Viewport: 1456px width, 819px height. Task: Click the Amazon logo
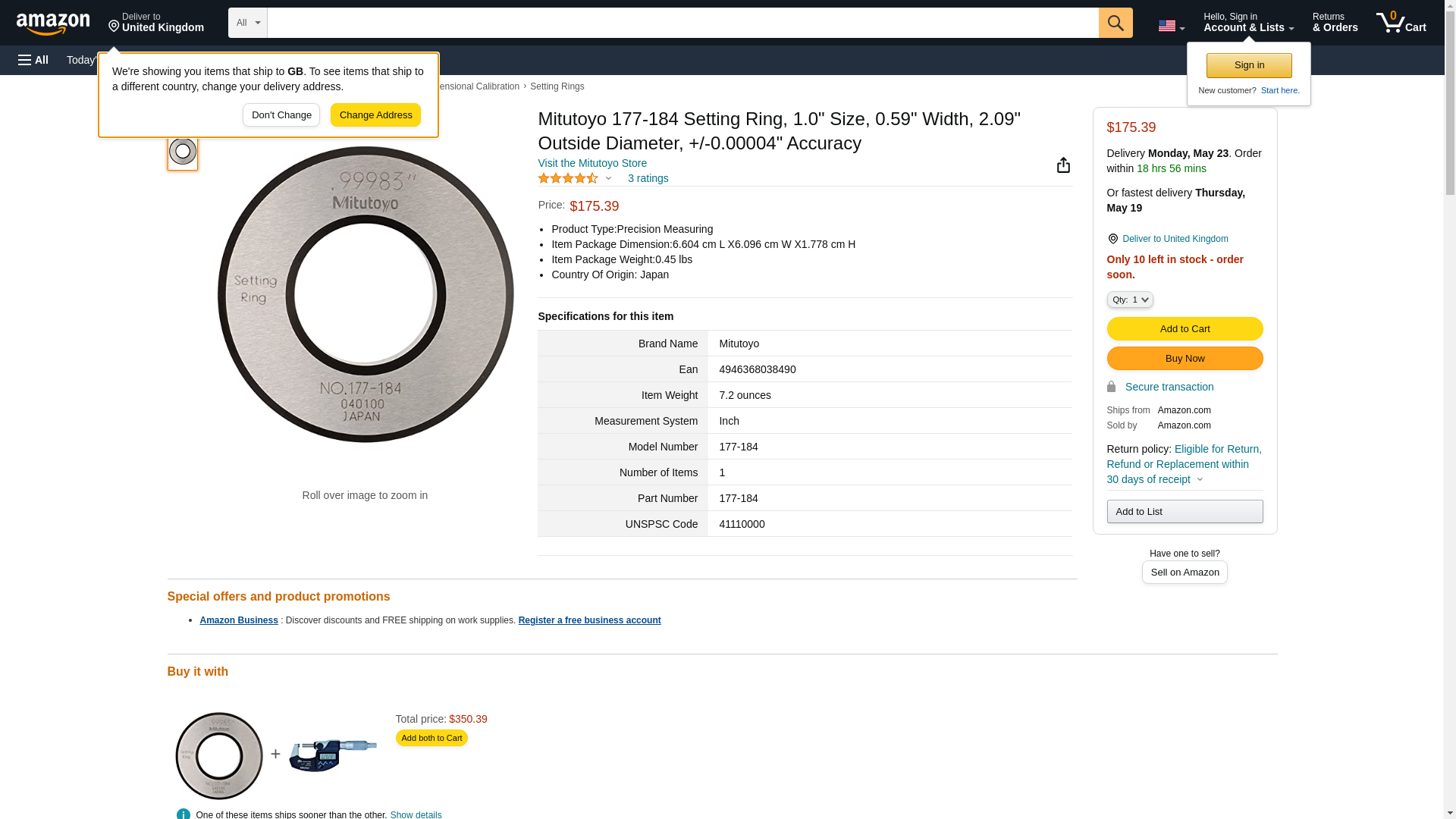[x=53, y=24]
